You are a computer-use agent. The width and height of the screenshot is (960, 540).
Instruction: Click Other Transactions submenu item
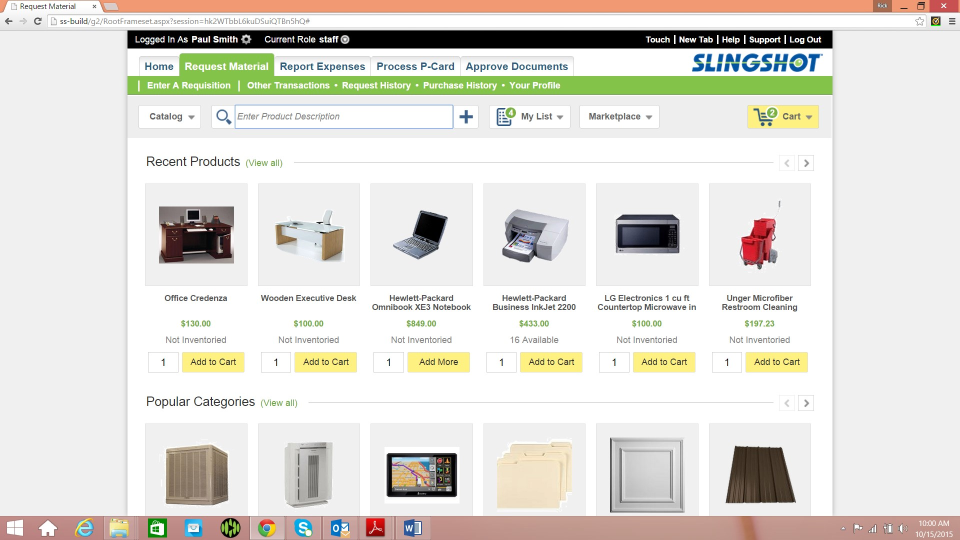coord(288,85)
